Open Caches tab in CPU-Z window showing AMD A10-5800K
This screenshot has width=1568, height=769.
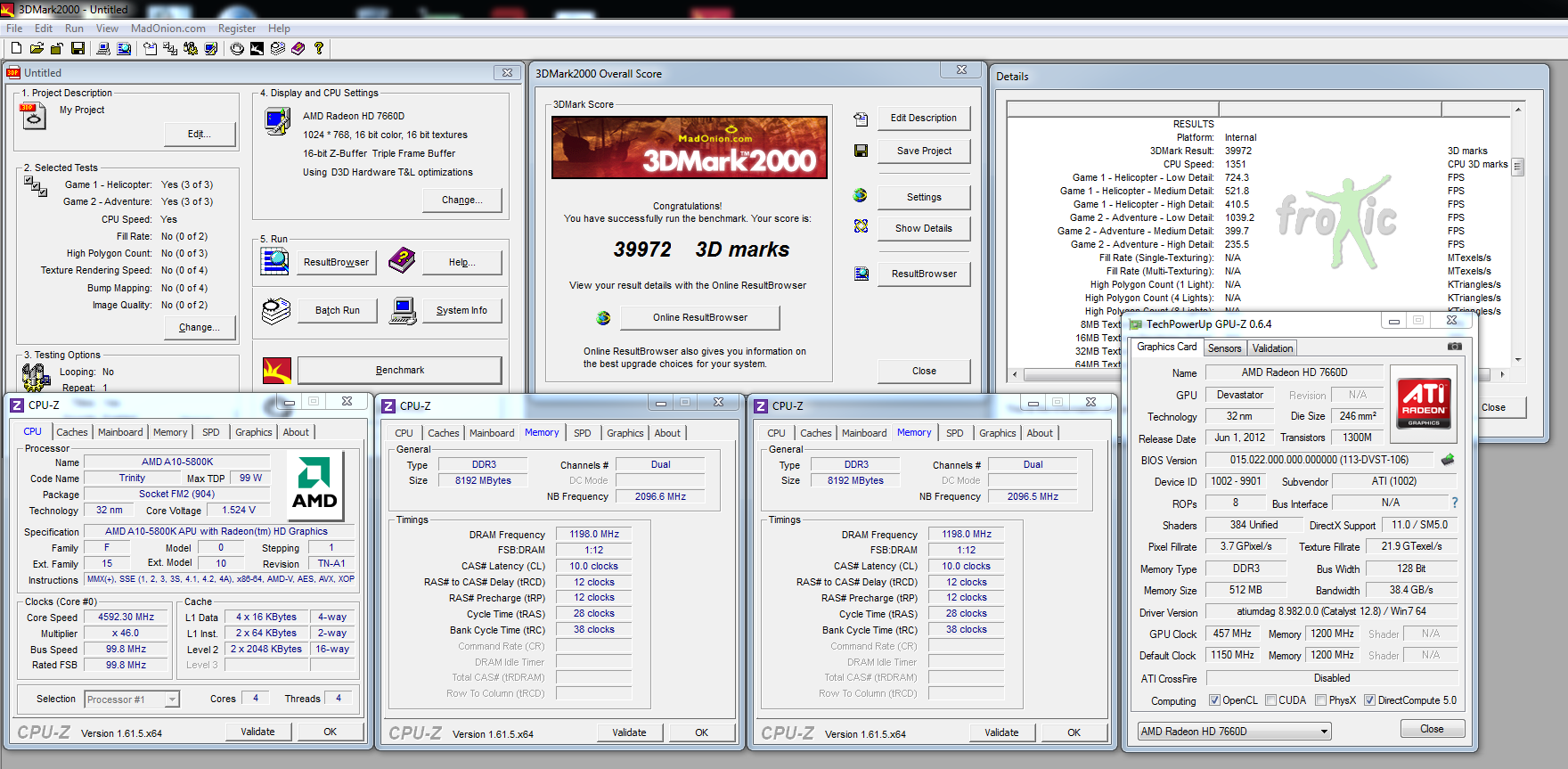[x=72, y=432]
